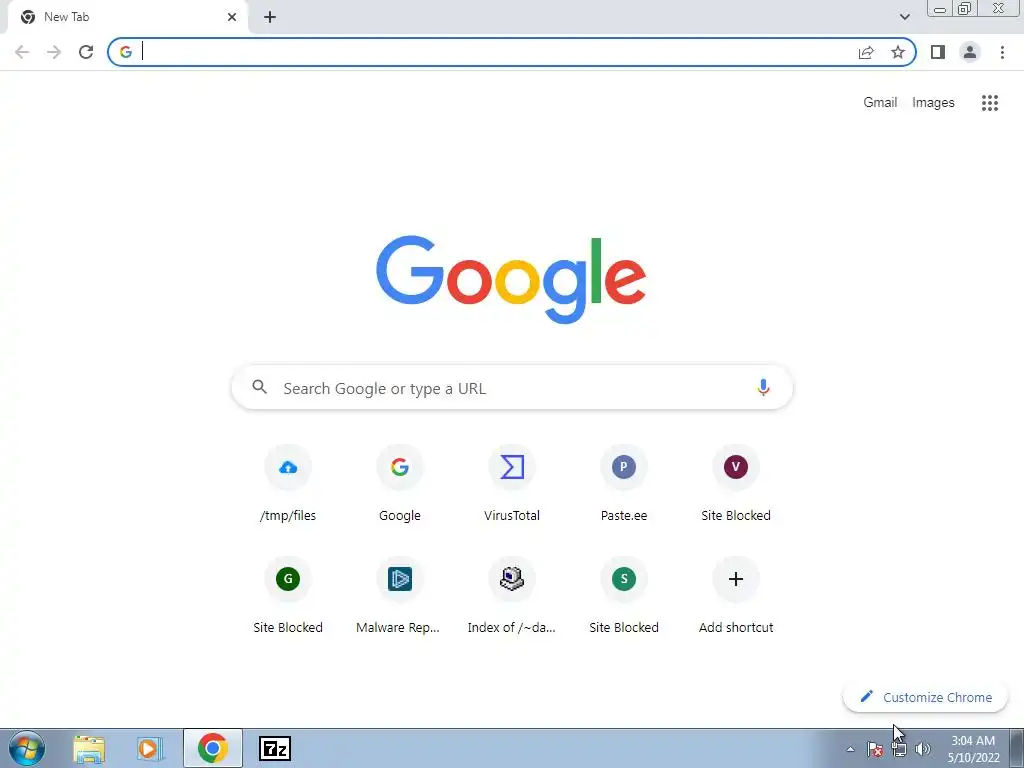Open the Site Blocked shortcut with S icon
The image size is (1024, 768).
pyautogui.click(x=624, y=596)
